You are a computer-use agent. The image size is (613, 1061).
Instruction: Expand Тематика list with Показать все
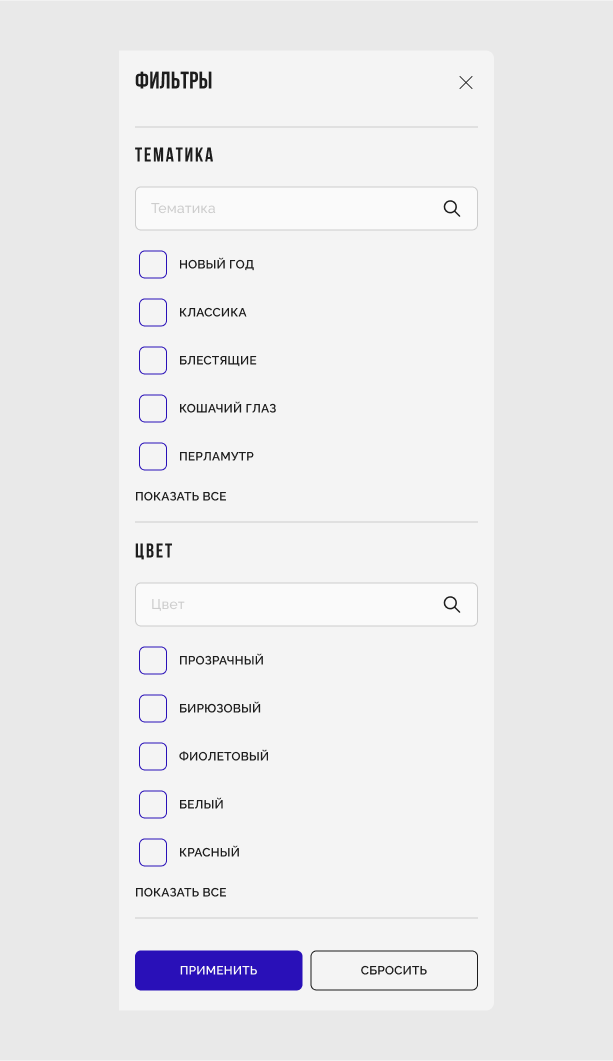pos(181,497)
